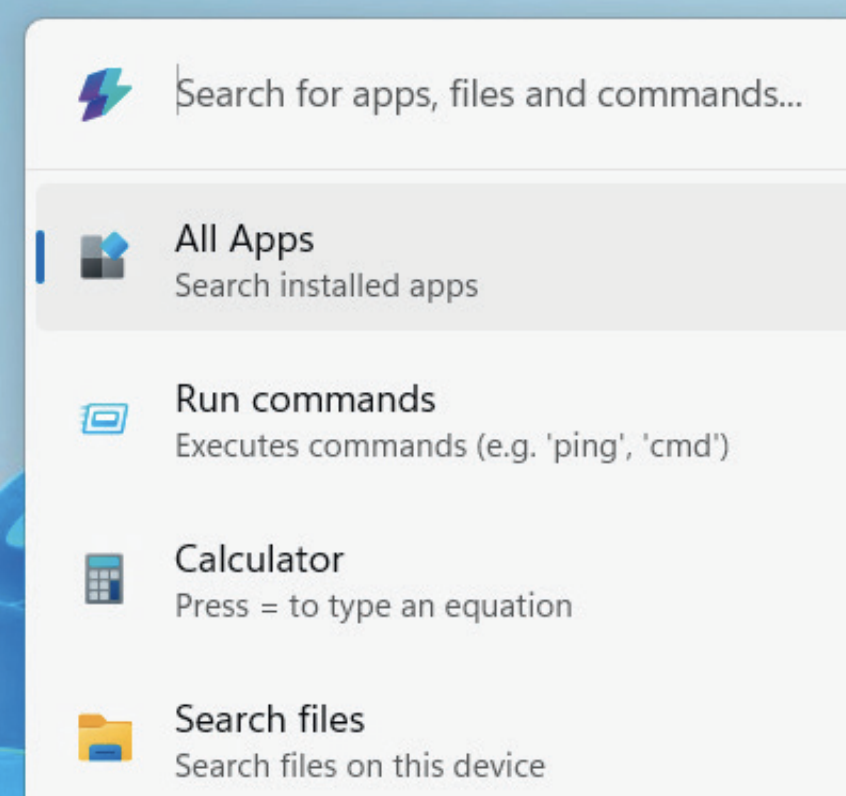Focus the search for apps input field
The width and height of the screenshot is (846, 796).
tap(490, 94)
